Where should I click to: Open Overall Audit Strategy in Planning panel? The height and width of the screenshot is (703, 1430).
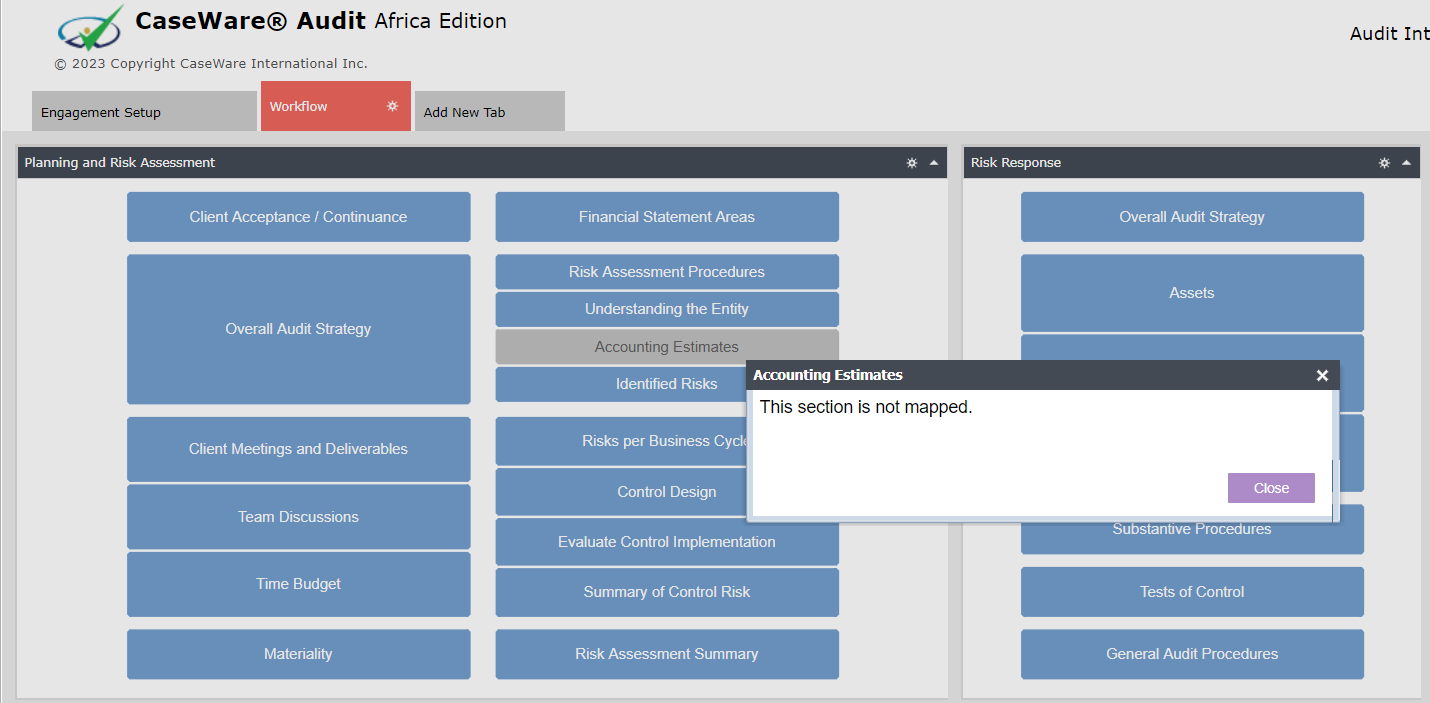click(x=298, y=329)
